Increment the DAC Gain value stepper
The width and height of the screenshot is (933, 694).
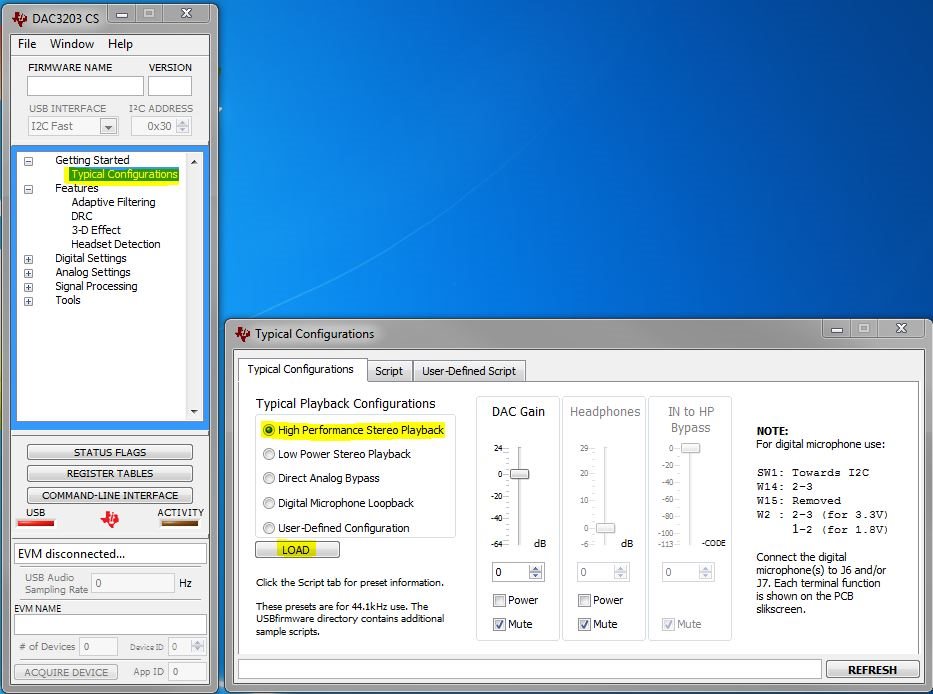[x=536, y=568]
